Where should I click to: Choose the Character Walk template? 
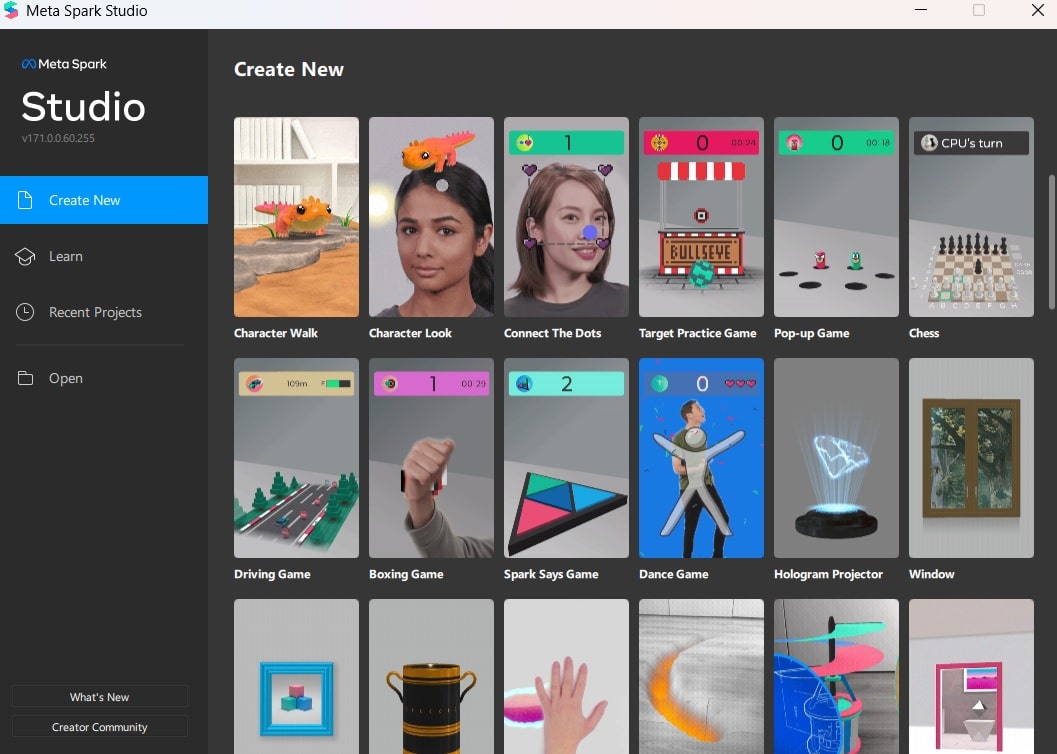296,217
